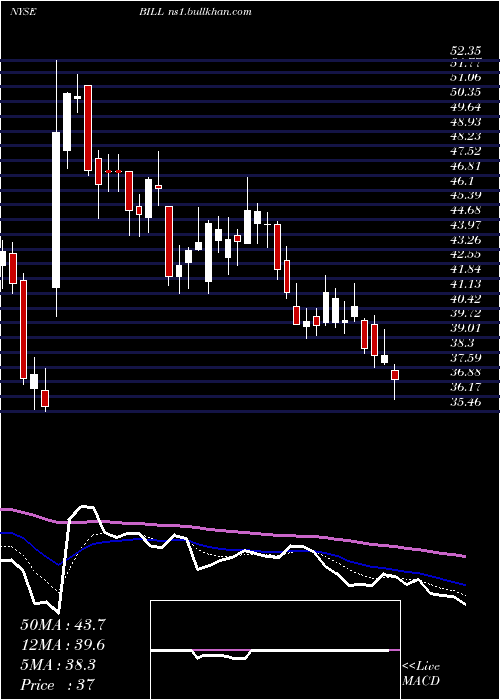Image resolution: width=500 pixels, height=700 pixels.
Task: Click the 50MA : 43.7 reading
Action: point(63,625)
